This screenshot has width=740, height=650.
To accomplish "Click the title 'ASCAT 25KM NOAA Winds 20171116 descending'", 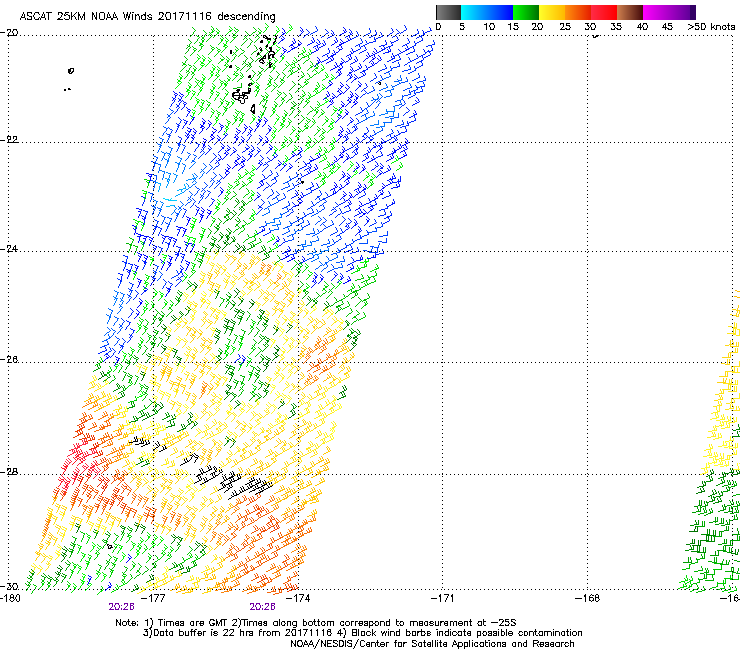I will 147,16.
